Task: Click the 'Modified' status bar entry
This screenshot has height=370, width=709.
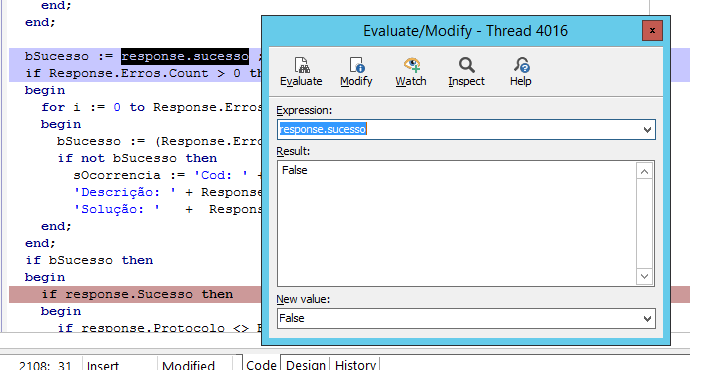Action: [189, 365]
